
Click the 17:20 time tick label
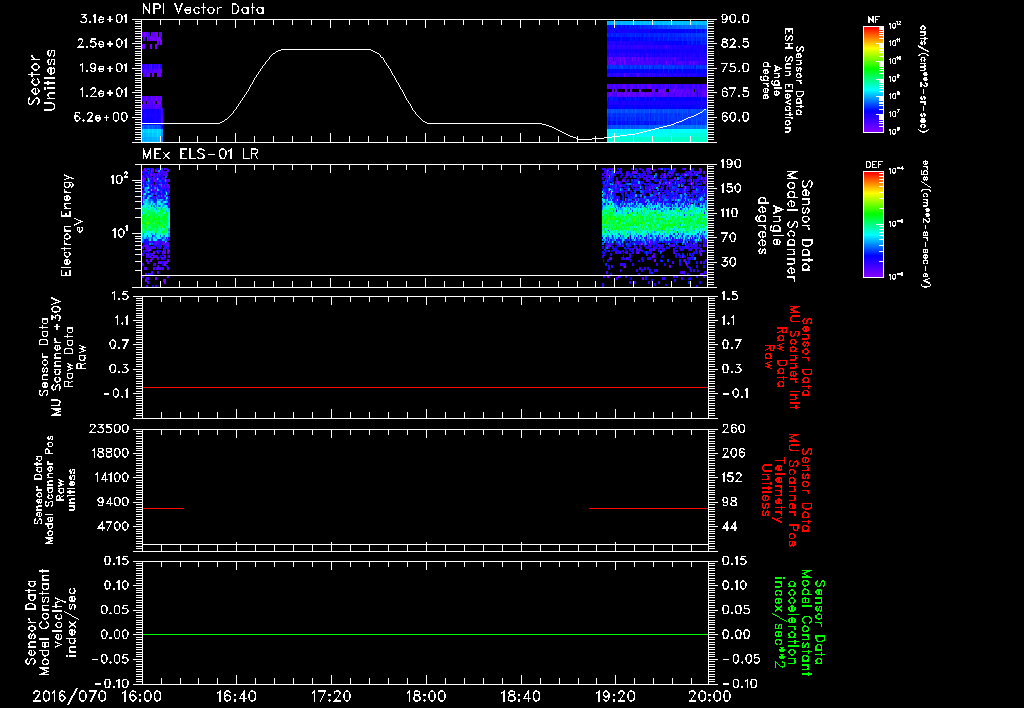(331, 696)
